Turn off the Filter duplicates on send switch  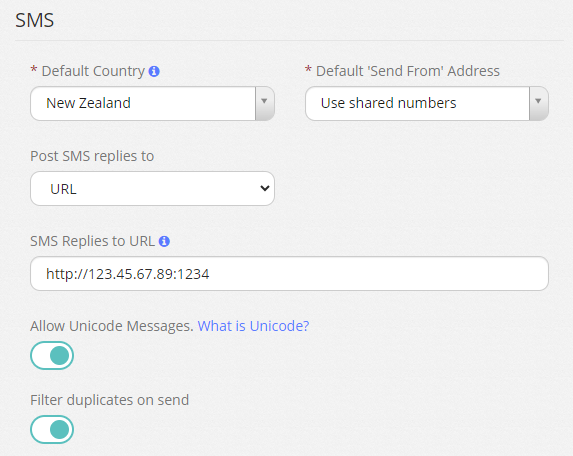[52, 429]
